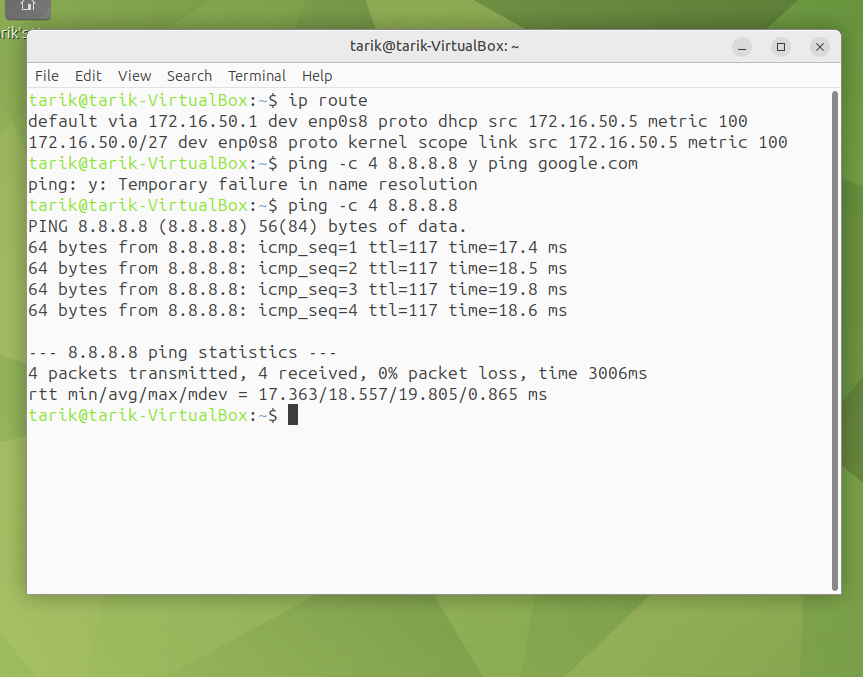
Task: Click the icmp_seq=3 reply line
Action: tap(297, 289)
